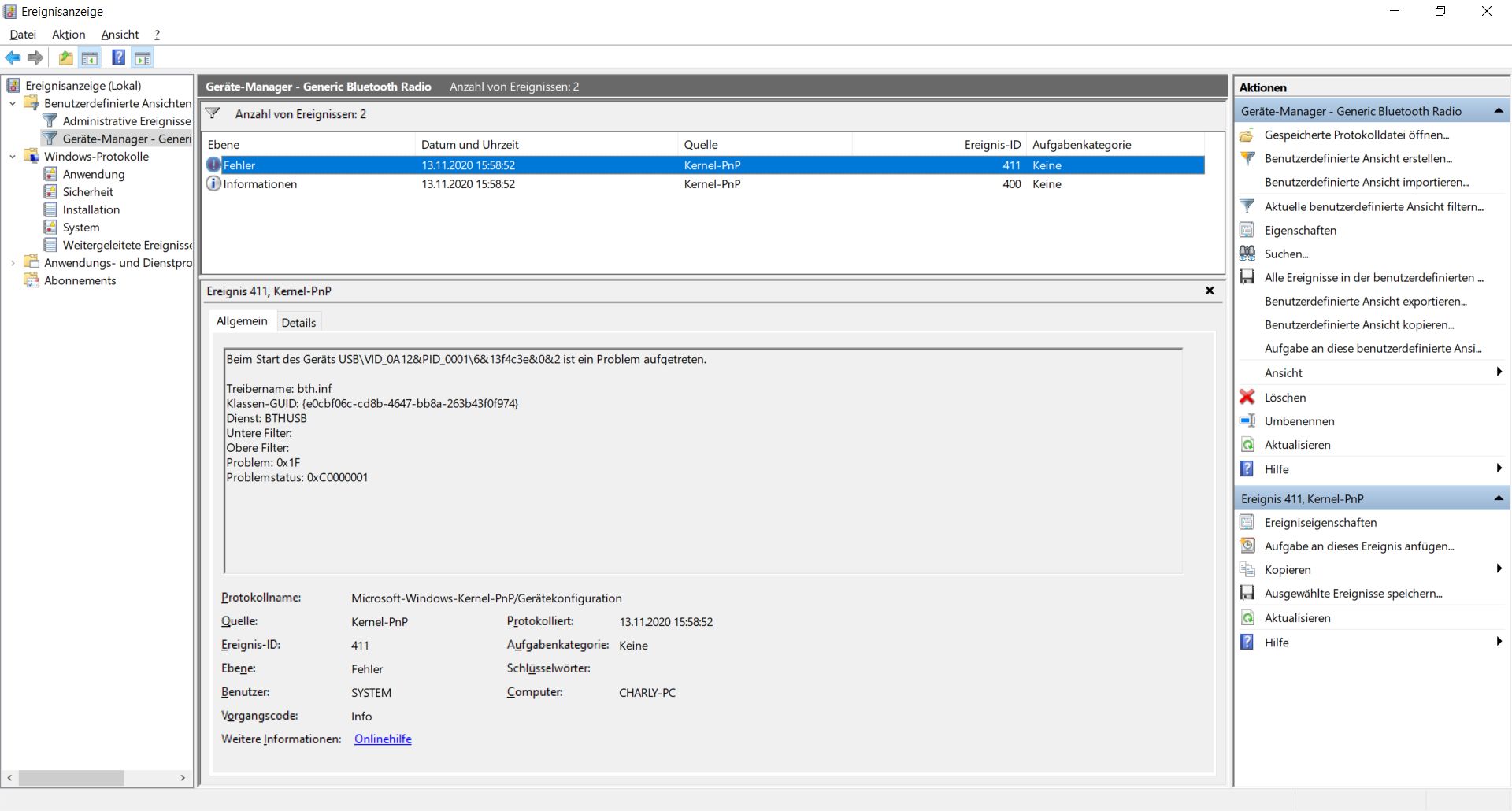Sort by the Aufgabenkategorie column header
Viewport: 1512px width, 811px height.
click(x=1115, y=145)
